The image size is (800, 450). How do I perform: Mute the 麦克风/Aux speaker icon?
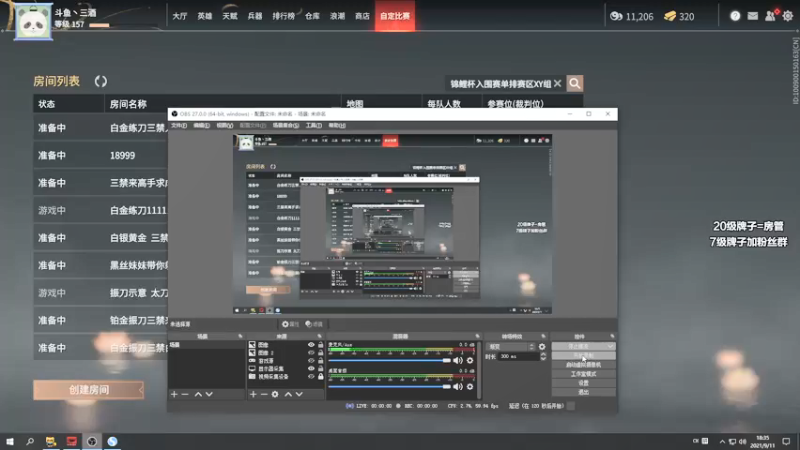[458, 361]
